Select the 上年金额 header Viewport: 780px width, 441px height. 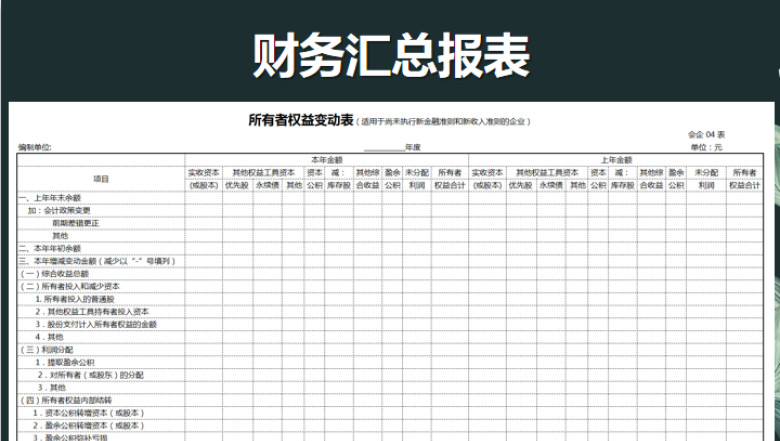tap(616, 160)
